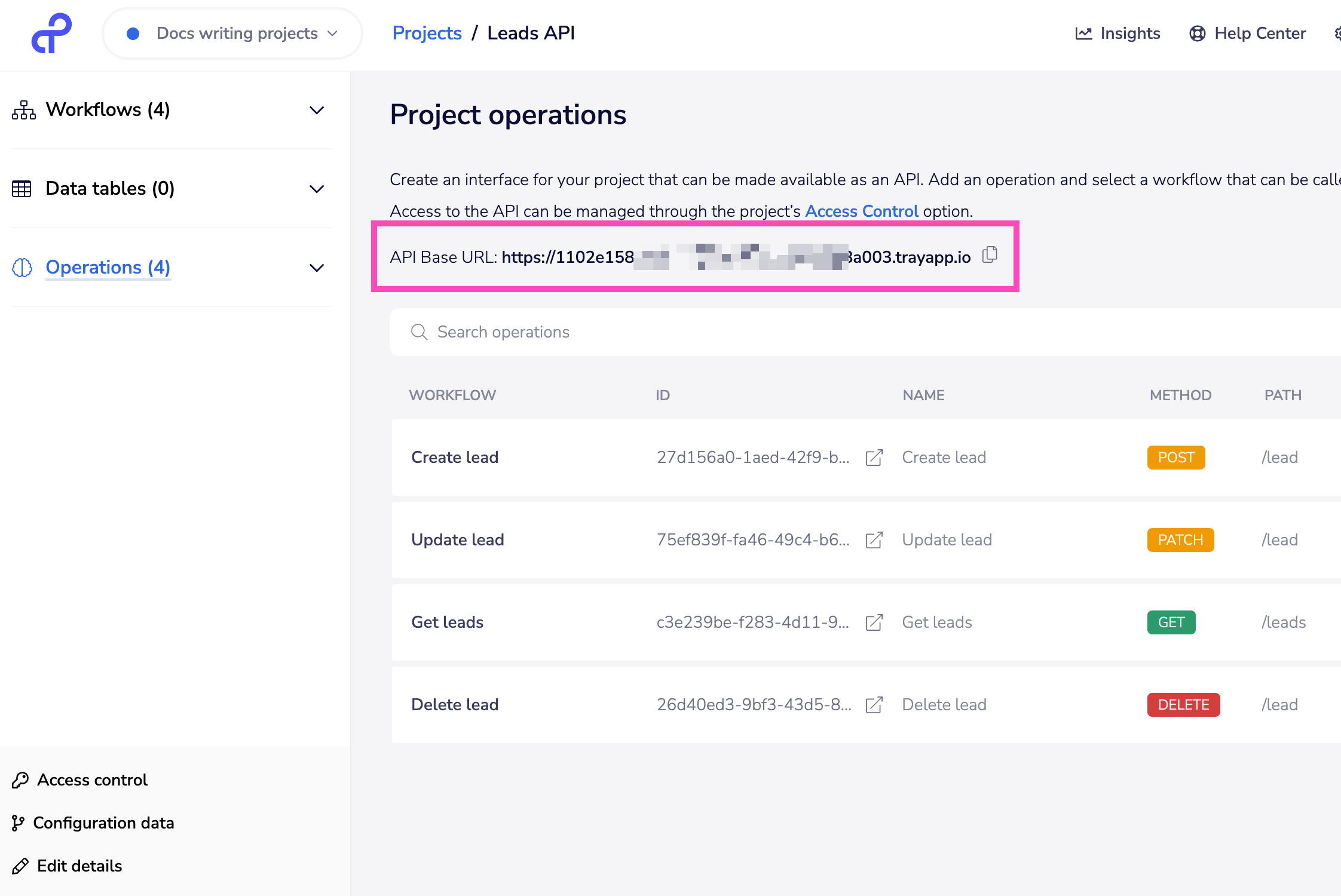The image size is (1341, 896).
Task: Click the Configuration data branch icon
Action: [x=19, y=823]
